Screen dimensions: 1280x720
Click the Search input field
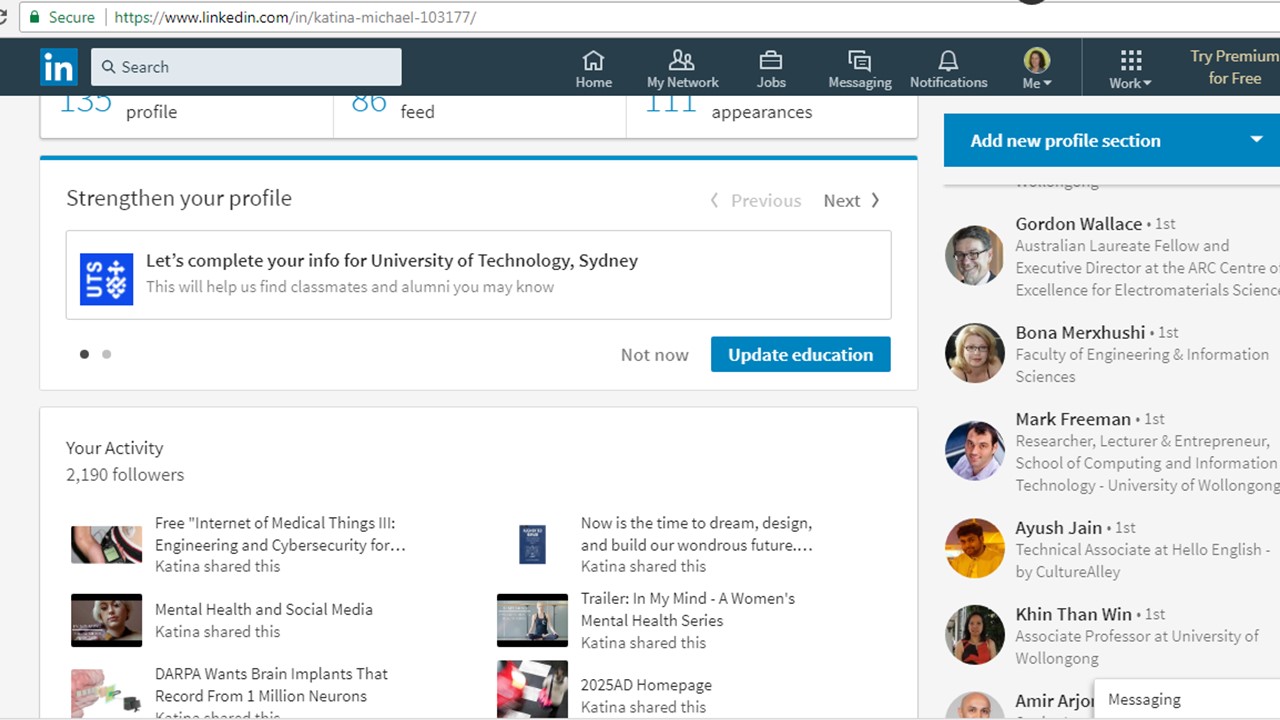[246, 67]
